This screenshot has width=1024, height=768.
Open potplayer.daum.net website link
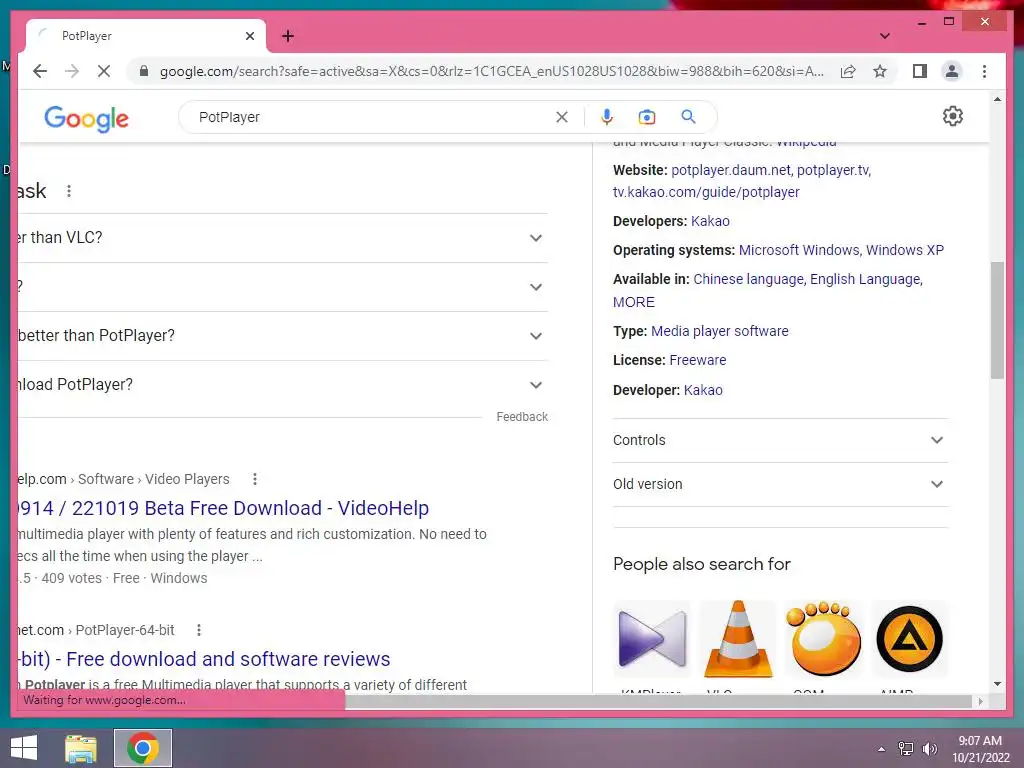tap(730, 170)
